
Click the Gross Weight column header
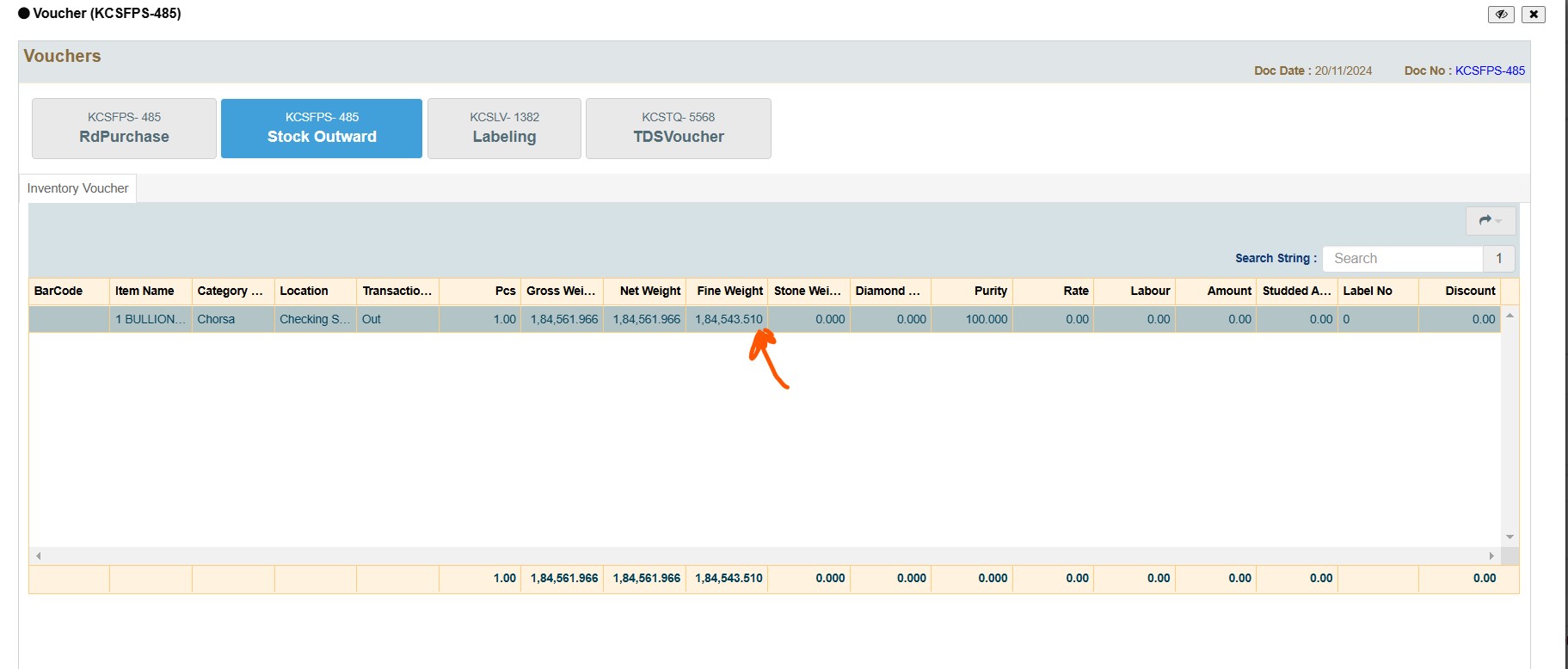(562, 291)
